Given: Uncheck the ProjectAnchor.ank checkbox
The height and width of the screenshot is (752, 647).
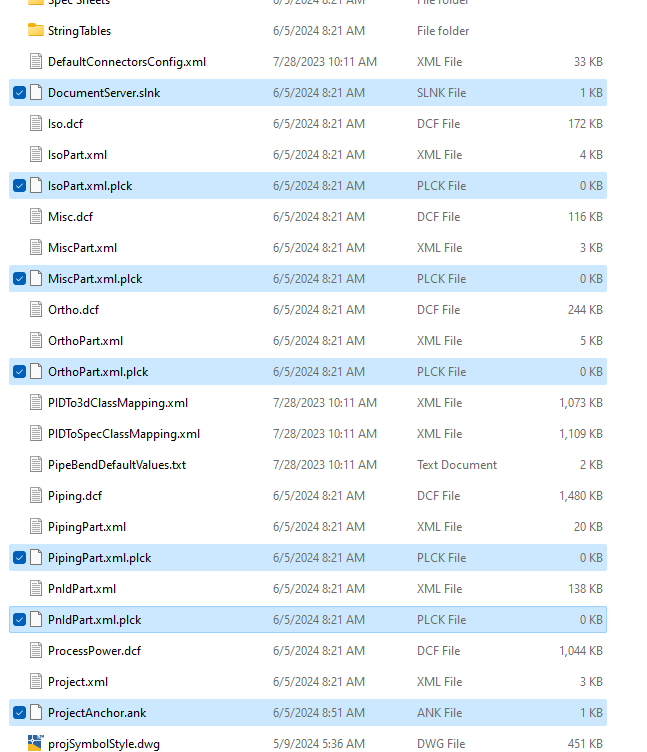Looking at the screenshot, I should [19, 713].
